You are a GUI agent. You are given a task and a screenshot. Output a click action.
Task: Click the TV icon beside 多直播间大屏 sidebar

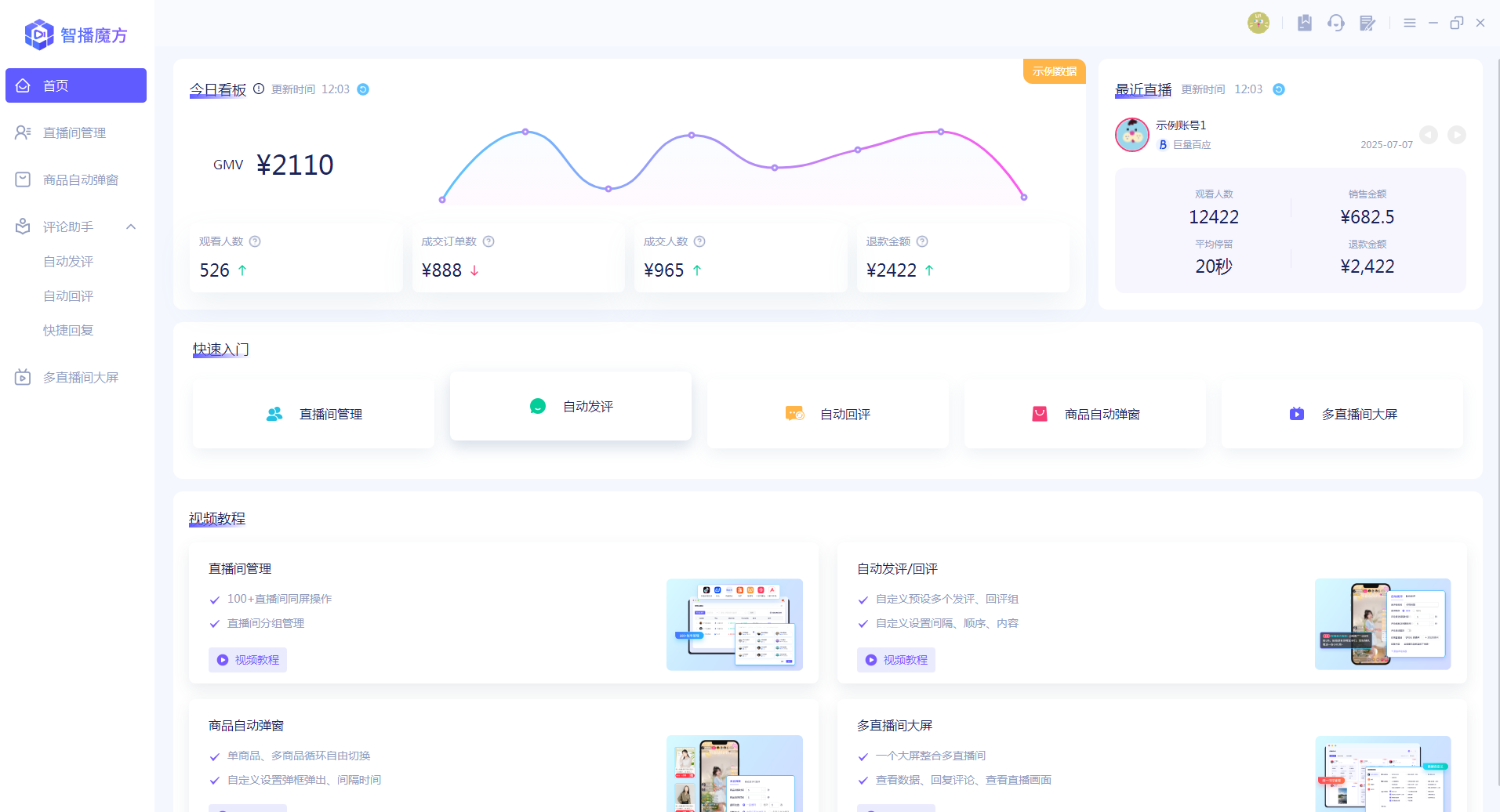click(x=23, y=377)
